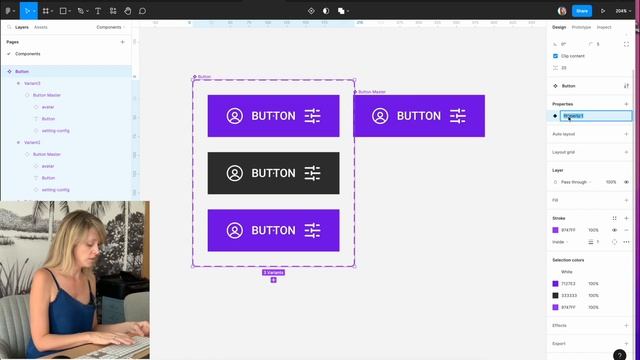
Task: Click independent corners icon
Action: click(x=626, y=44)
